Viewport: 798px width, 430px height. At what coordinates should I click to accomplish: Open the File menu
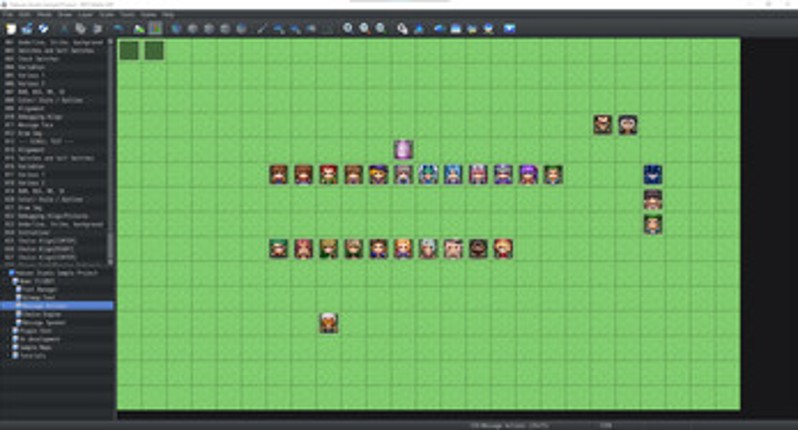[x=8, y=15]
